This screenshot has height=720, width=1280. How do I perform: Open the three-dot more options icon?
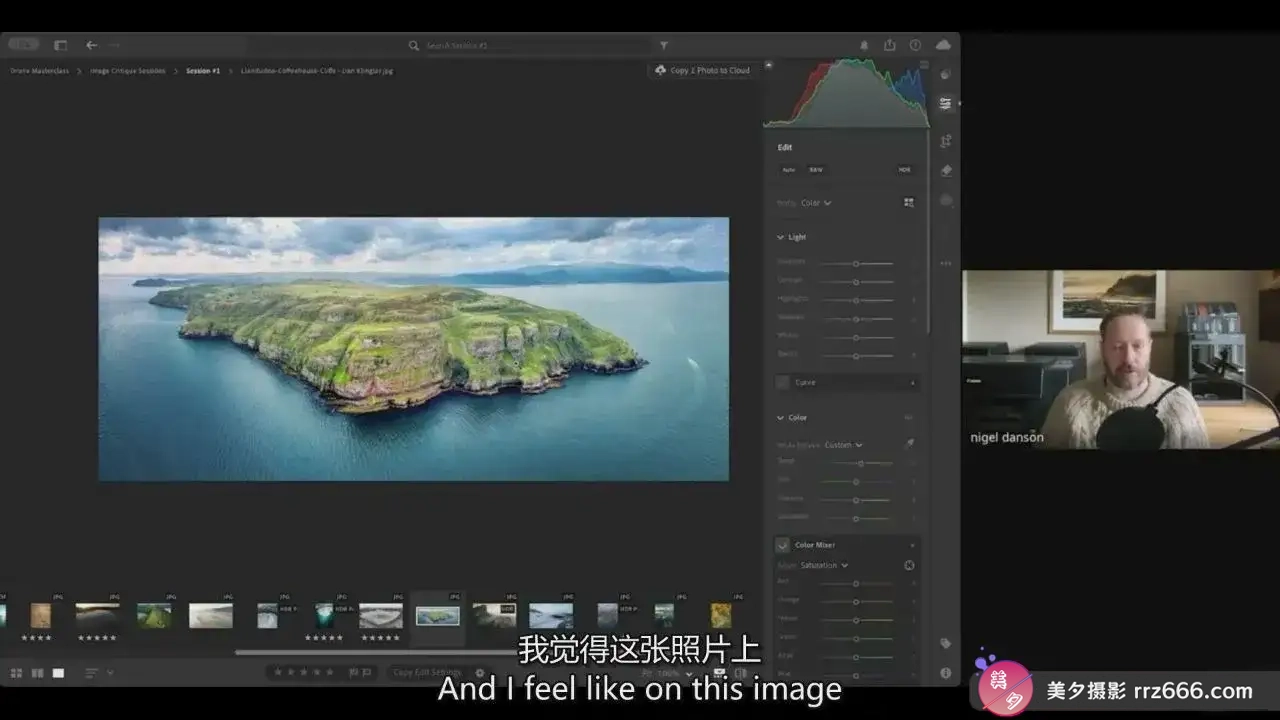945,264
